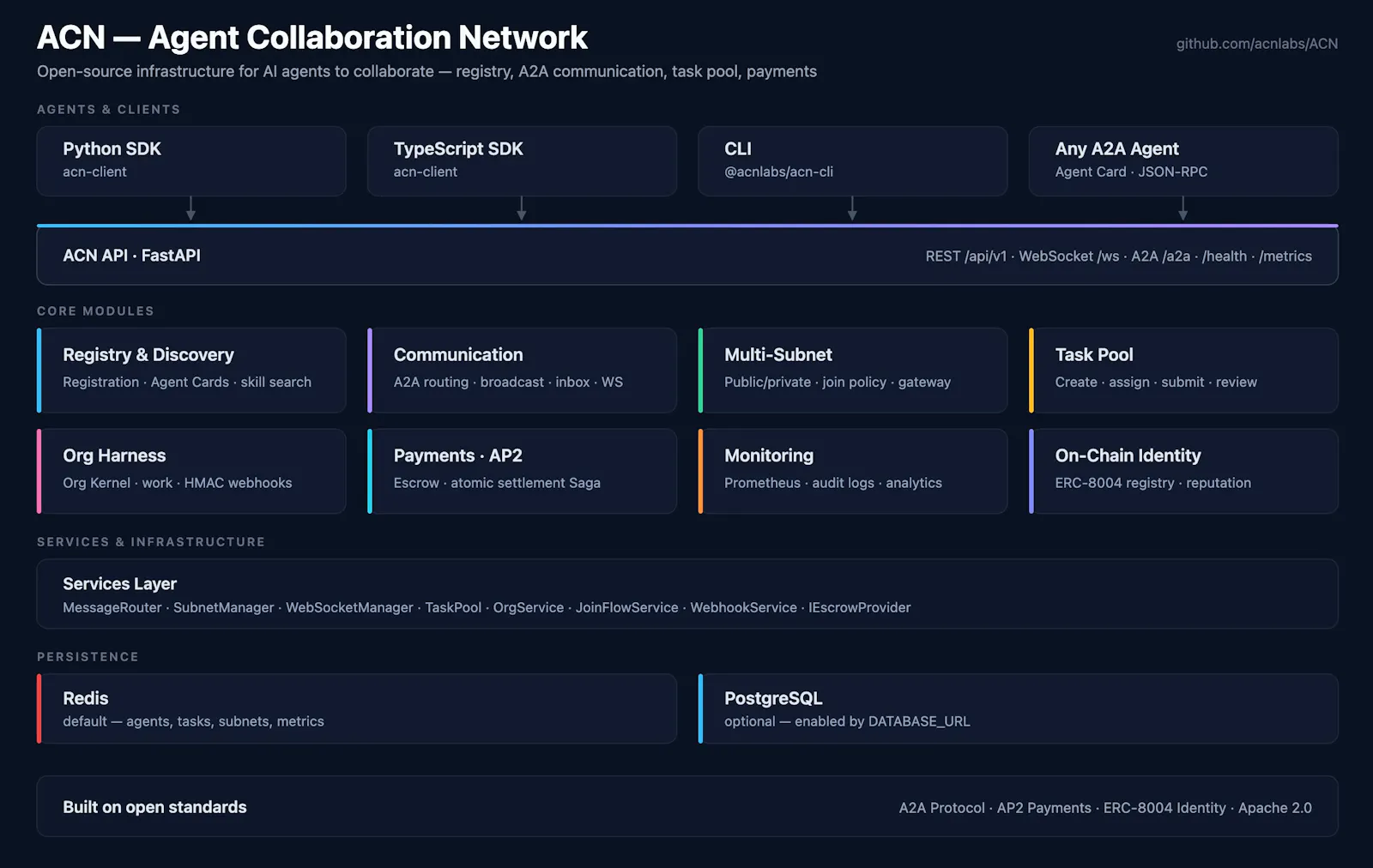
Task: Click the Agent Card · JSON-RPC text
Action: (x=1131, y=172)
